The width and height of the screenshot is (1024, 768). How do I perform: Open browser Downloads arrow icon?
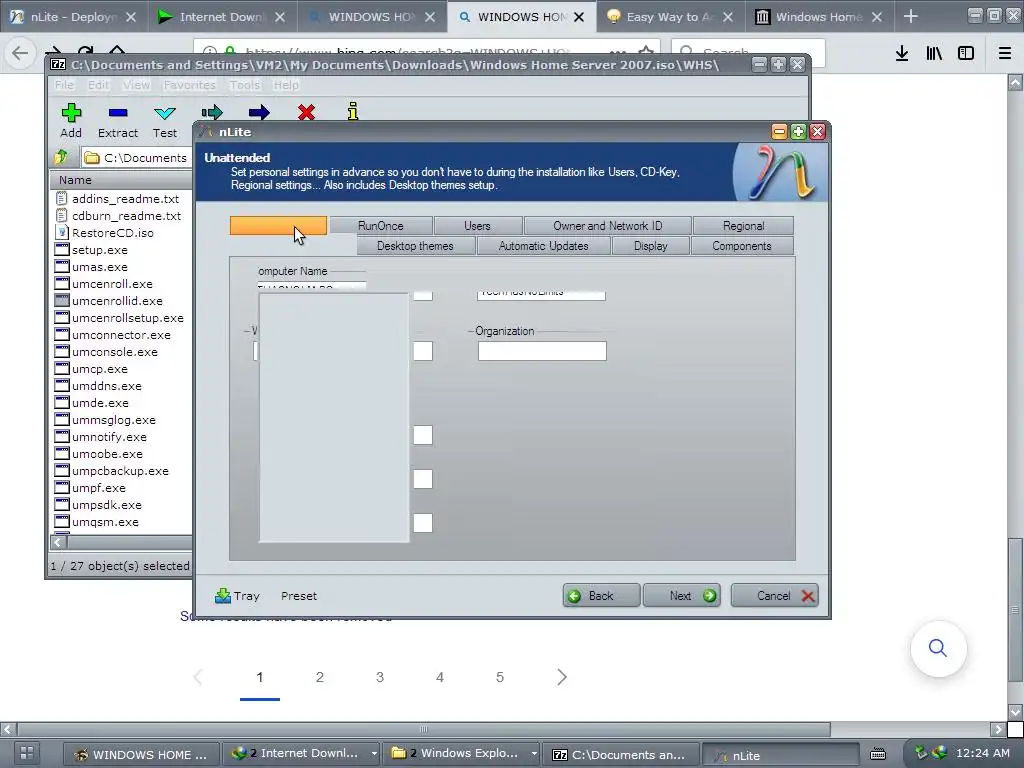(902, 53)
